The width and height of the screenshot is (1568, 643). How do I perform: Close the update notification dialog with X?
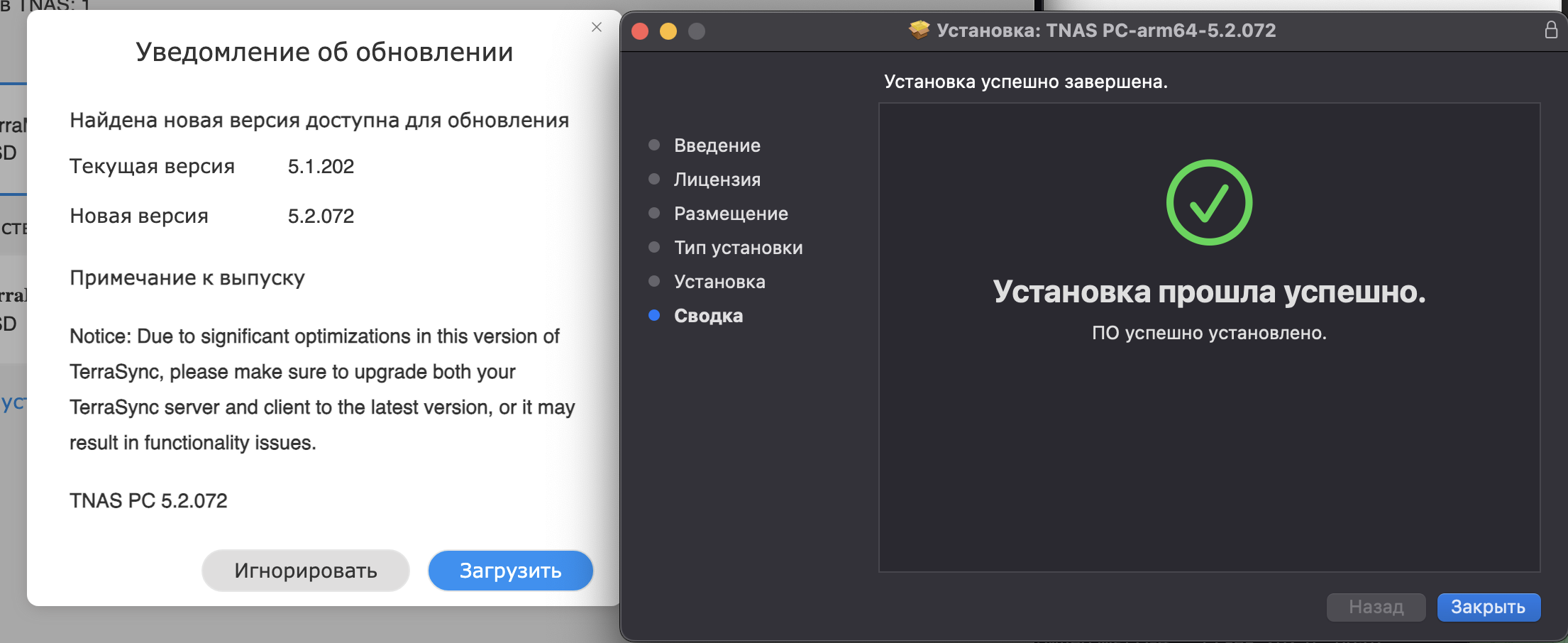[x=597, y=27]
